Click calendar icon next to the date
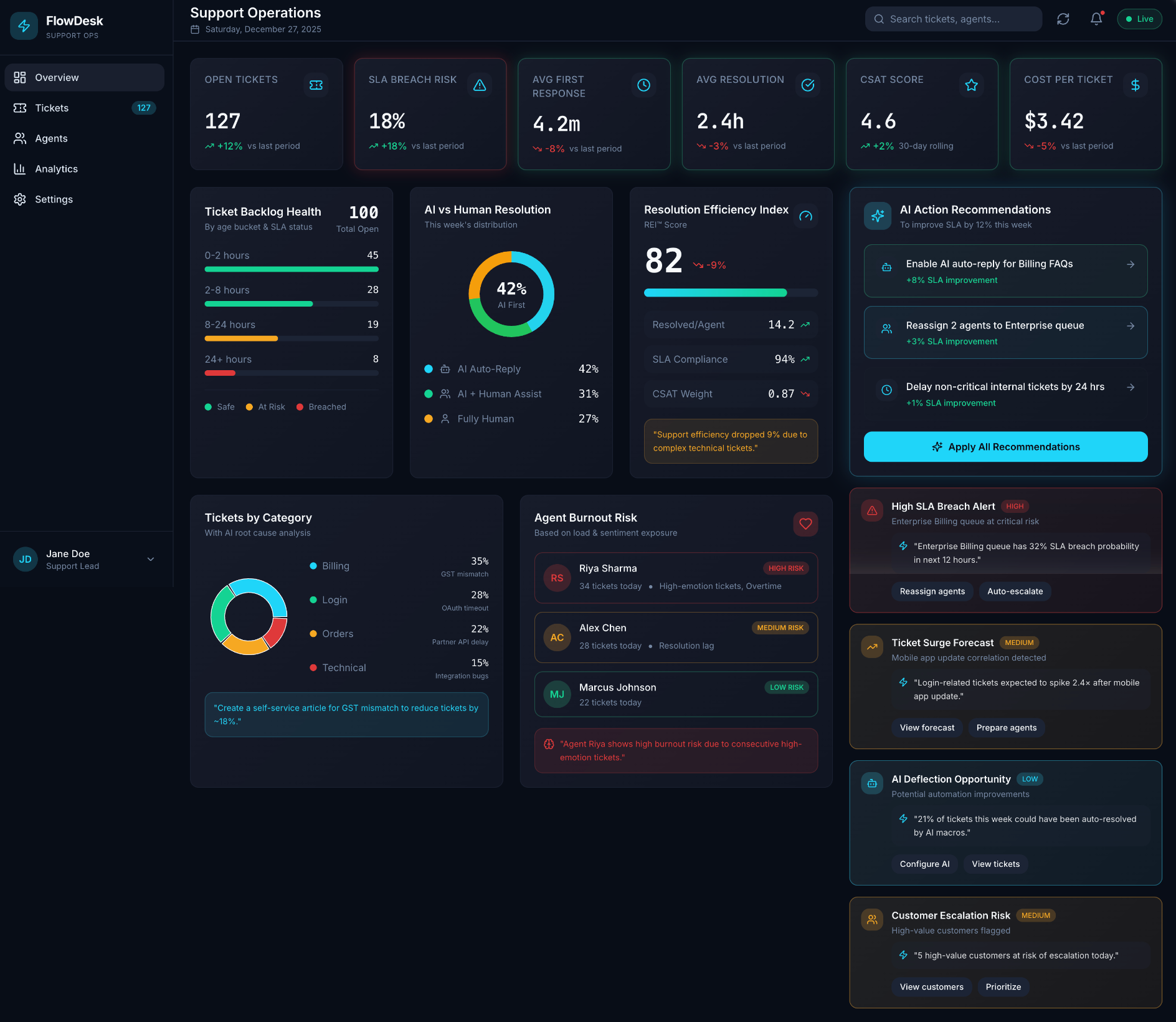 (x=195, y=29)
